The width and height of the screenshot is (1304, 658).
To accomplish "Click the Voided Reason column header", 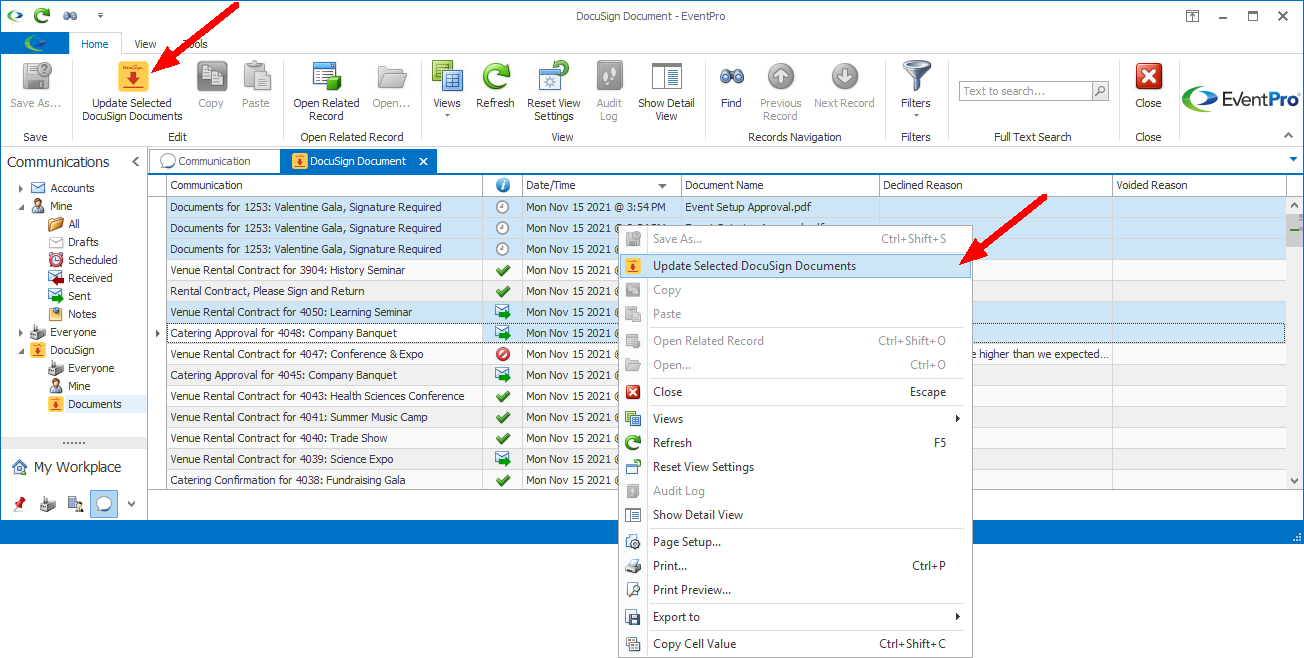I will pos(1199,185).
